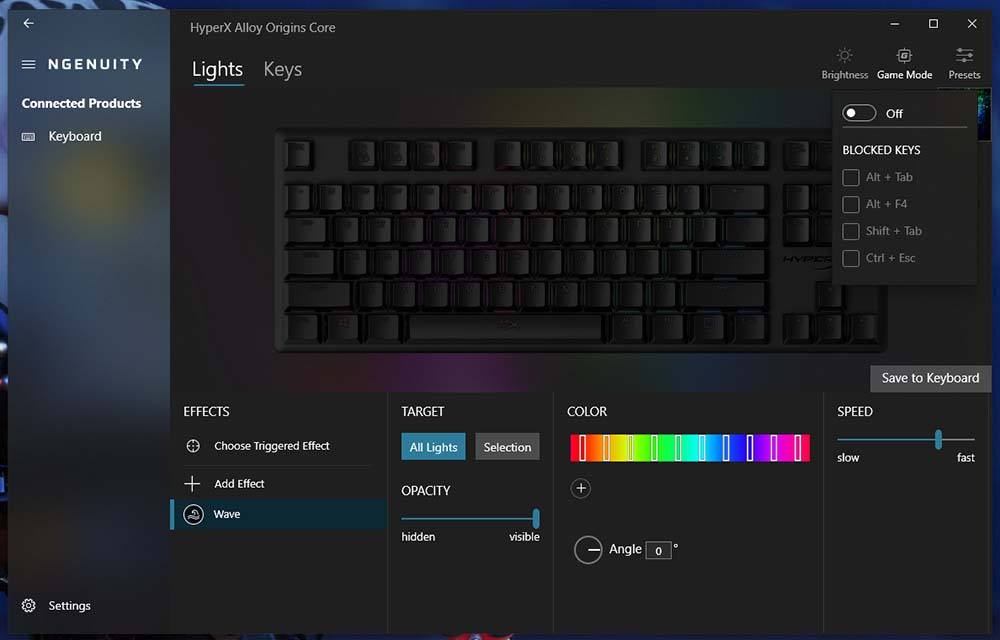Image resolution: width=1000 pixels, height=640 pixels.
Task: Go back with the arrow icon
Action: (x=28, y=24)
